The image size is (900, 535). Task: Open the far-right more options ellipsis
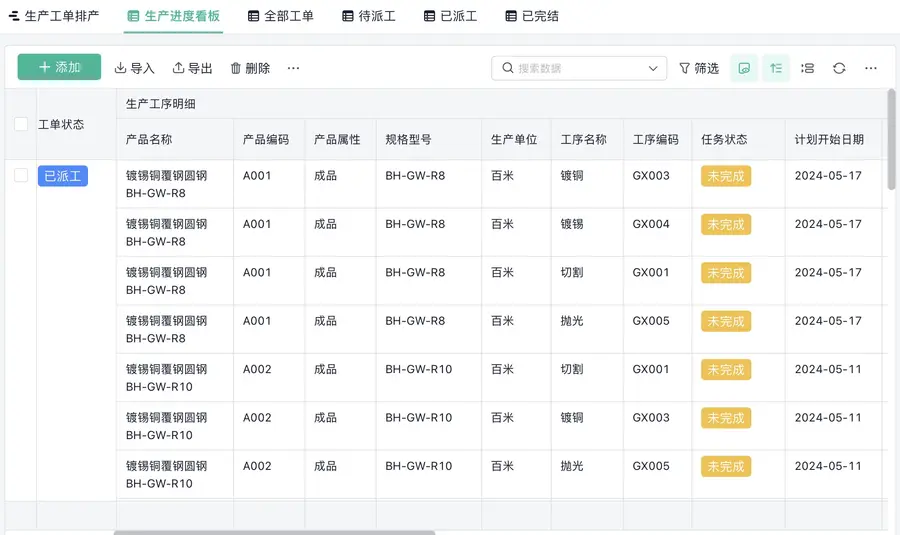click(871, 68)
